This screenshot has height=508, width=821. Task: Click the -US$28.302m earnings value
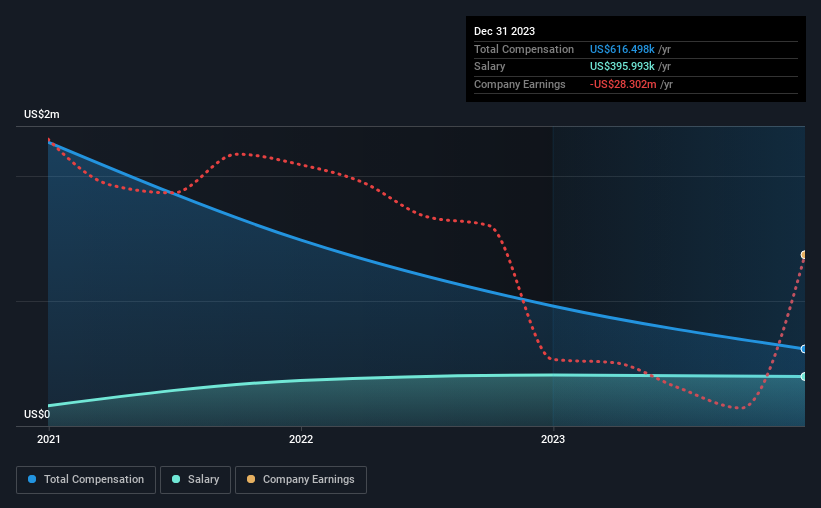pos(623,84)
